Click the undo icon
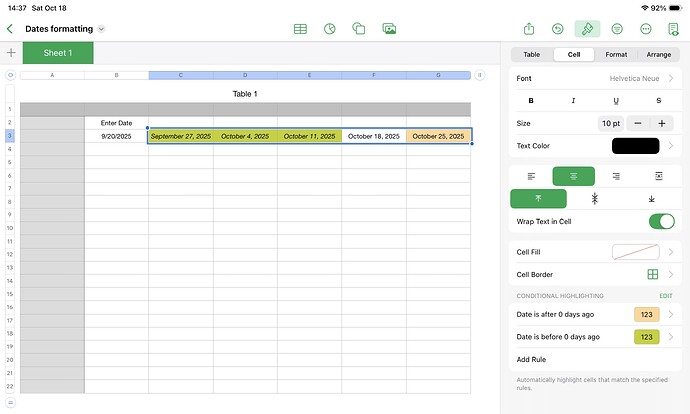This screenshot has height=414, width=690. tap(558, 29)
